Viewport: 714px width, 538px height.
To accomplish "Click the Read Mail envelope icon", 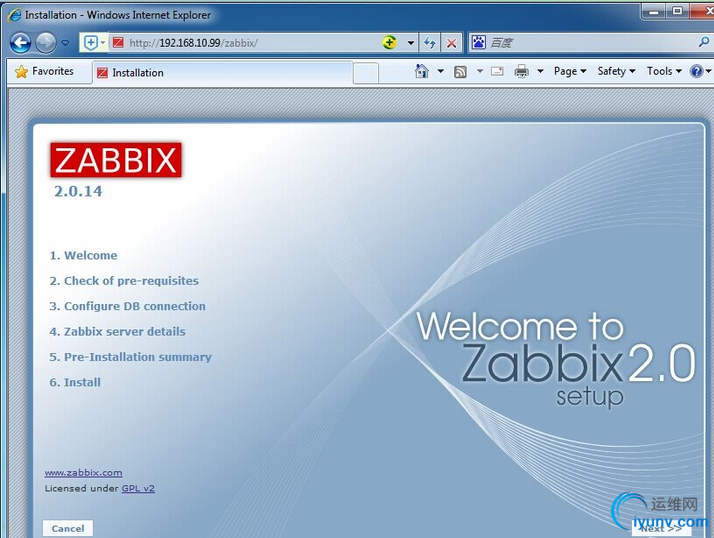I will (x=497, y=71).
